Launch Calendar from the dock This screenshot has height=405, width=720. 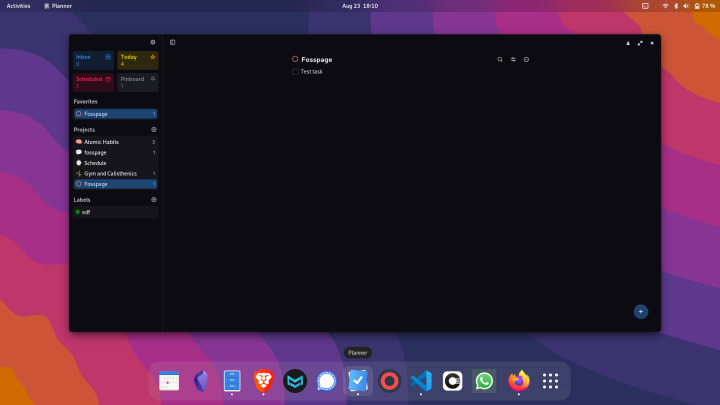[x=169, y=381]
